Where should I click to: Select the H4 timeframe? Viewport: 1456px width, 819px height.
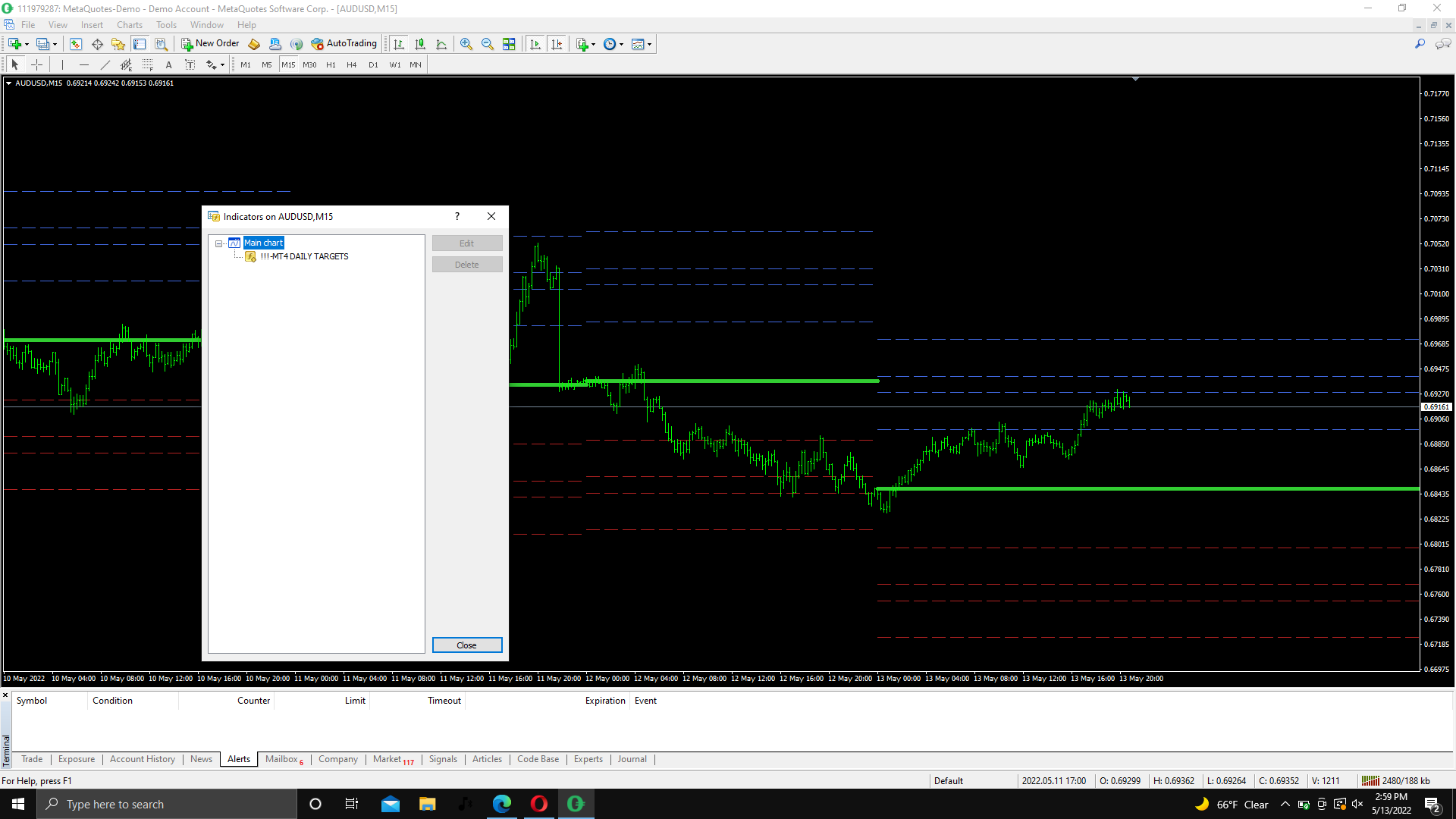[351, 64]
